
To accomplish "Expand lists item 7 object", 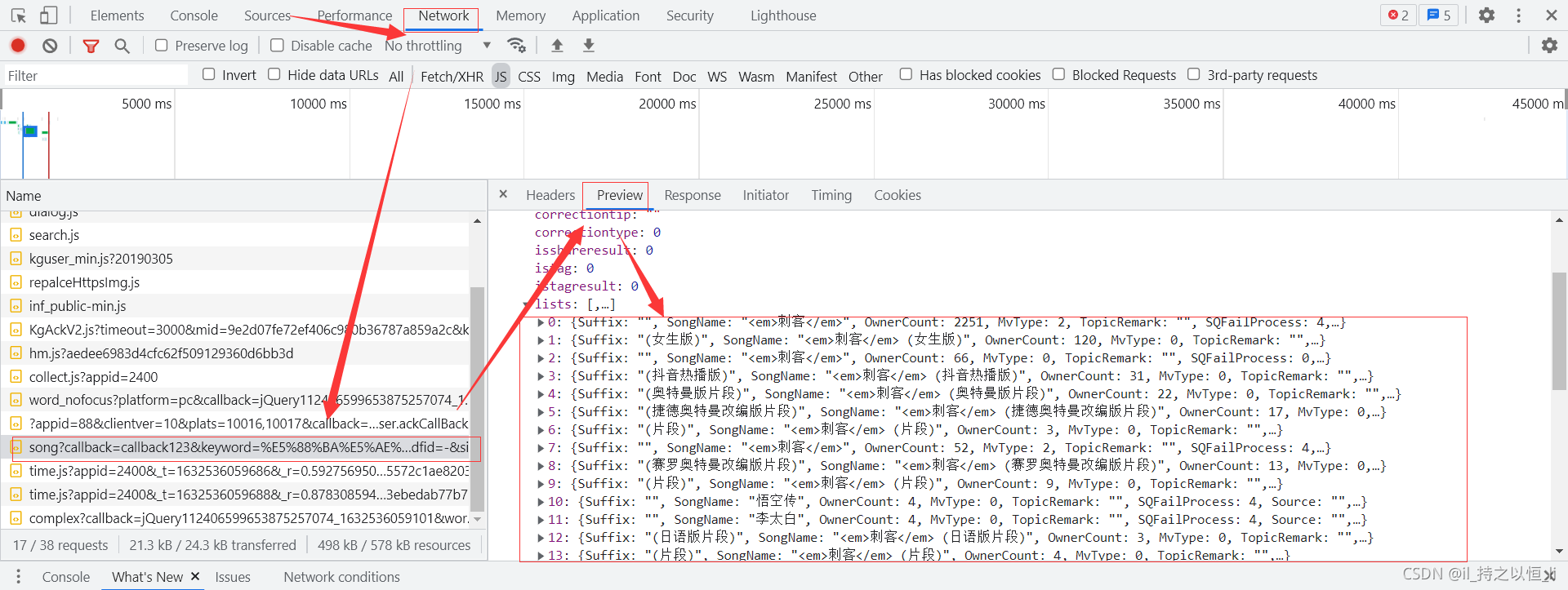I will (x=541, y=448).
